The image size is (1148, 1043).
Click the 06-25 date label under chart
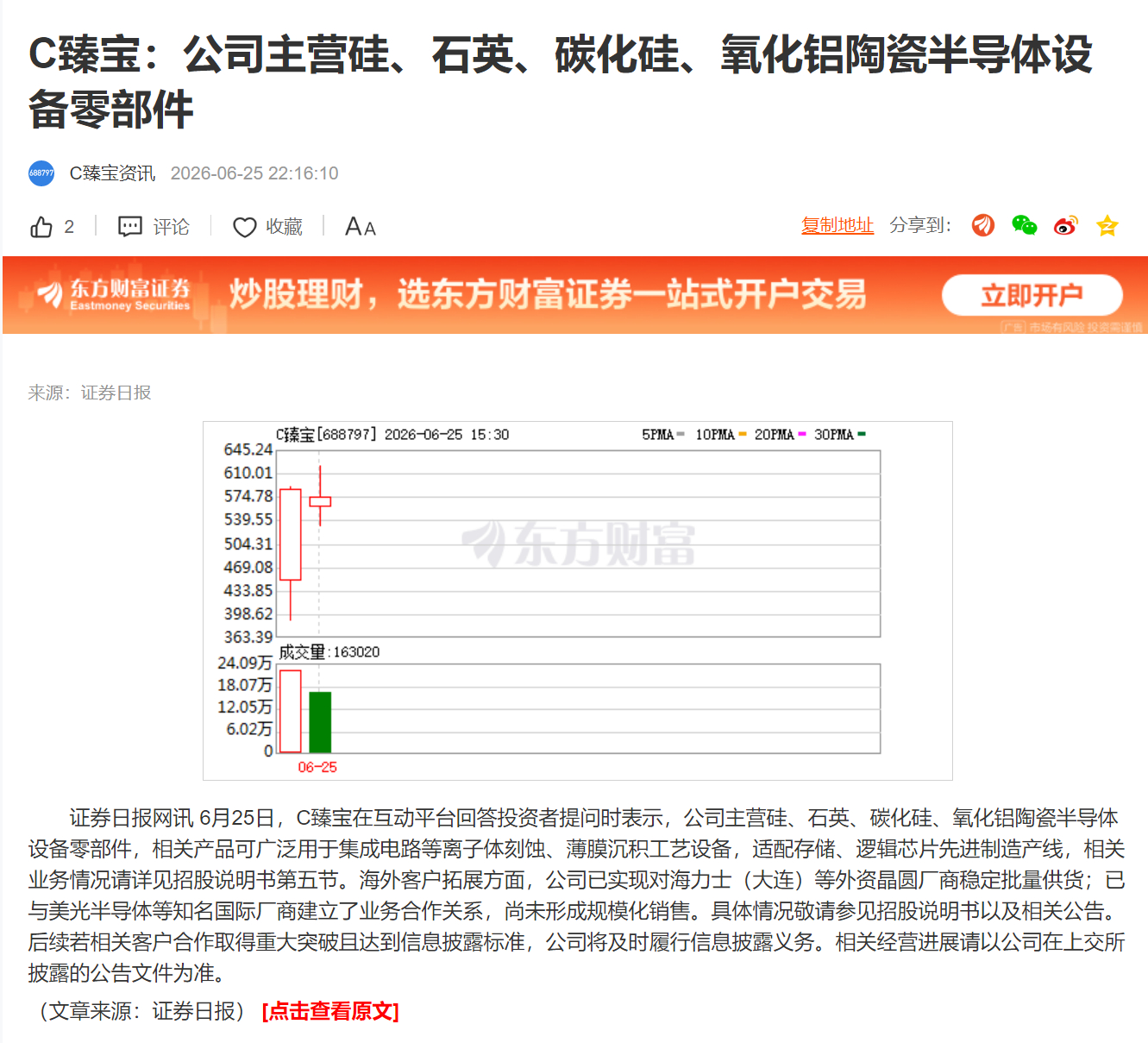click(x=317, y=768)
